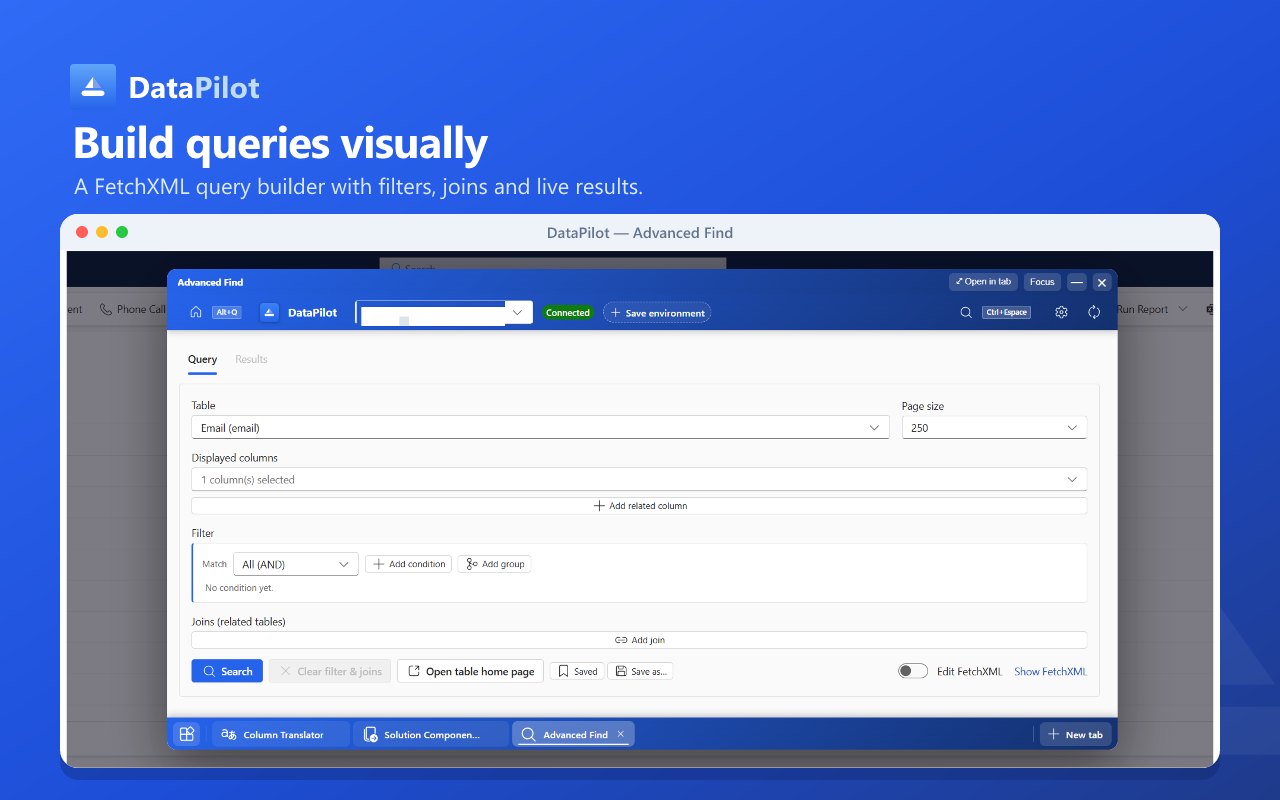Expand the Displayed columns selector
This screenshot has width=1280, height=800.
(639, 479)
